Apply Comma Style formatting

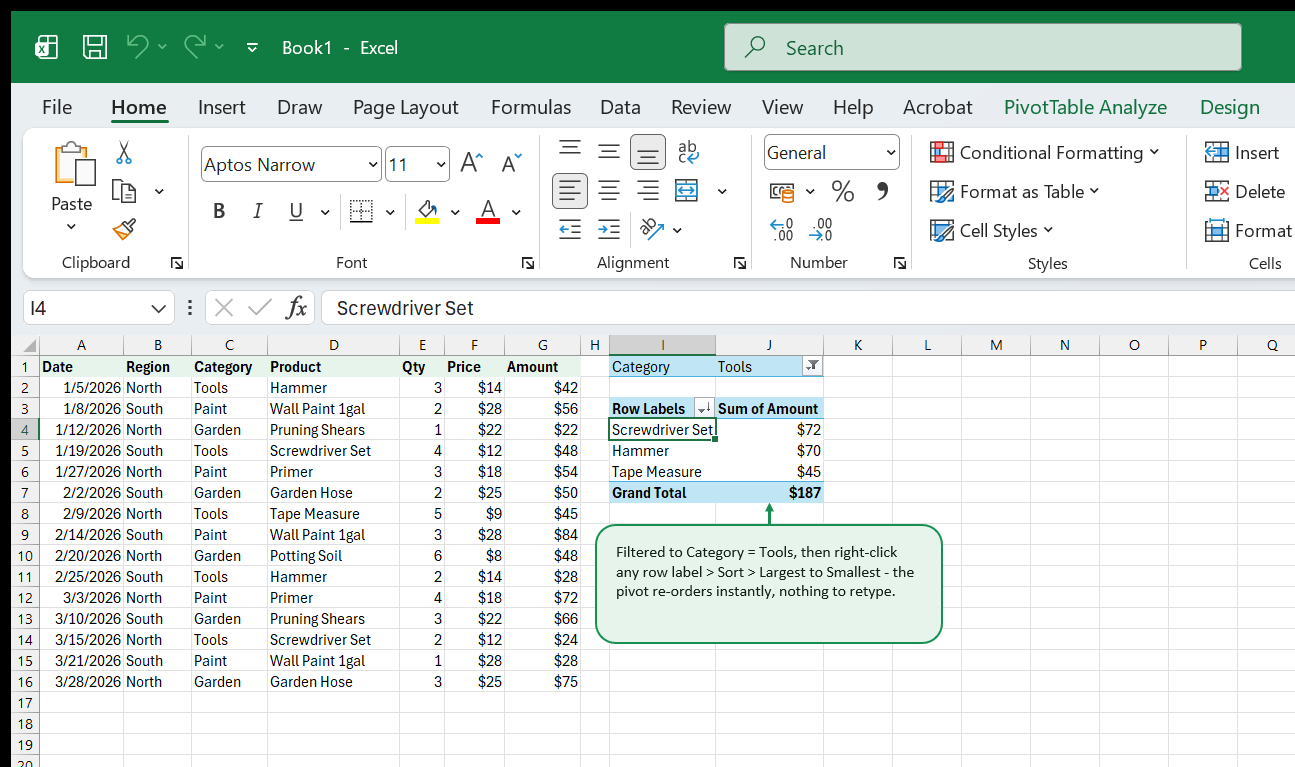pos(882,191)
